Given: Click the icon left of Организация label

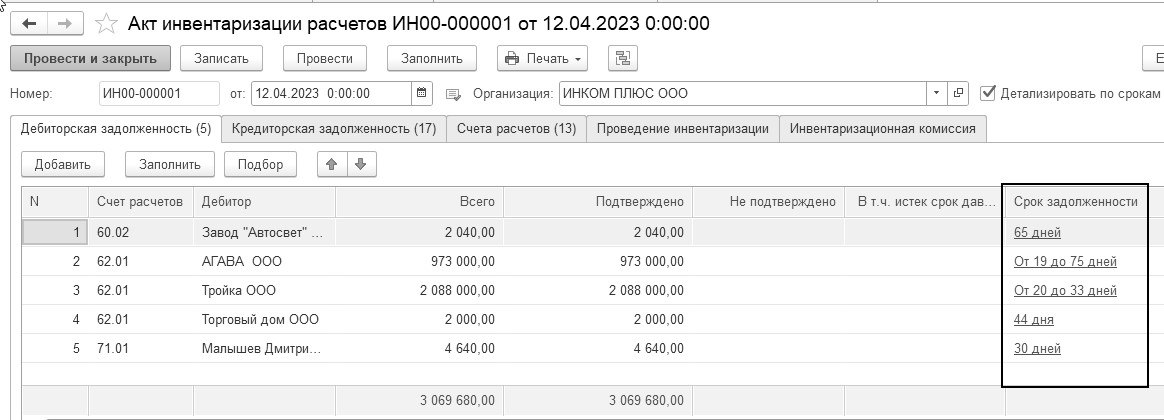Looking at the screenshot, I should (x=452, y=94).
